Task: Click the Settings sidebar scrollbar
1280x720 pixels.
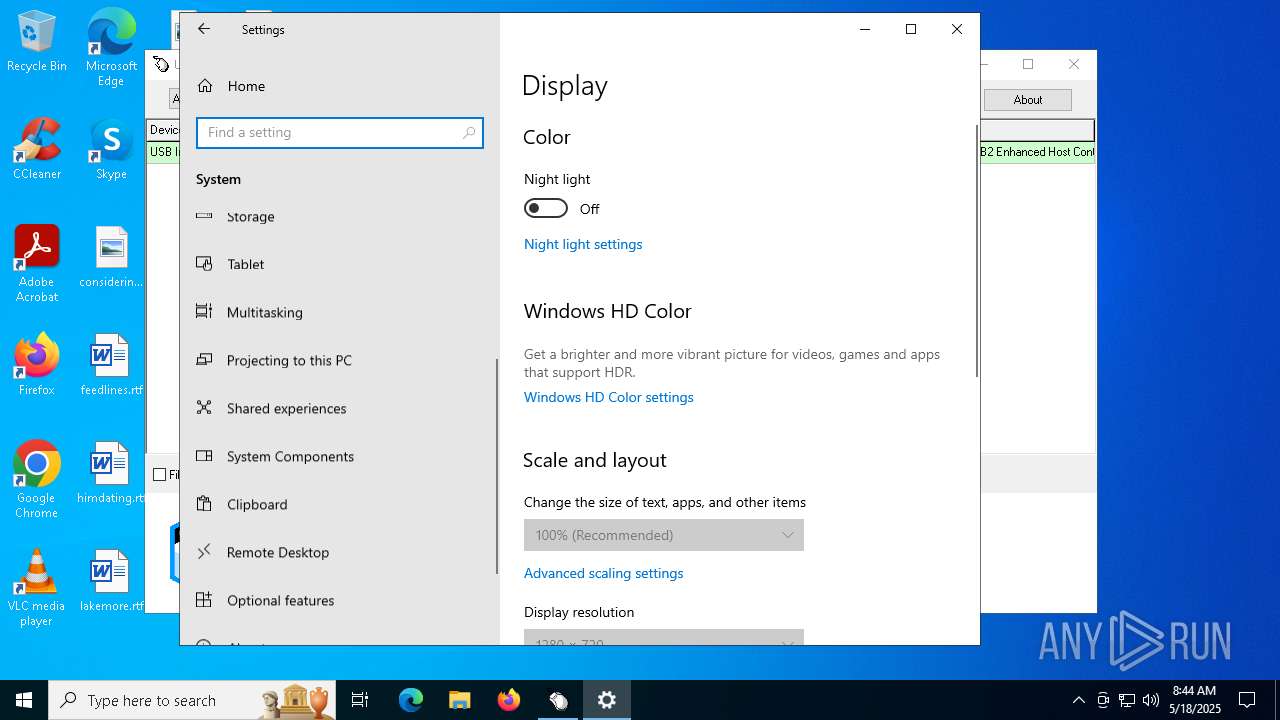Action: pos(496,466)
